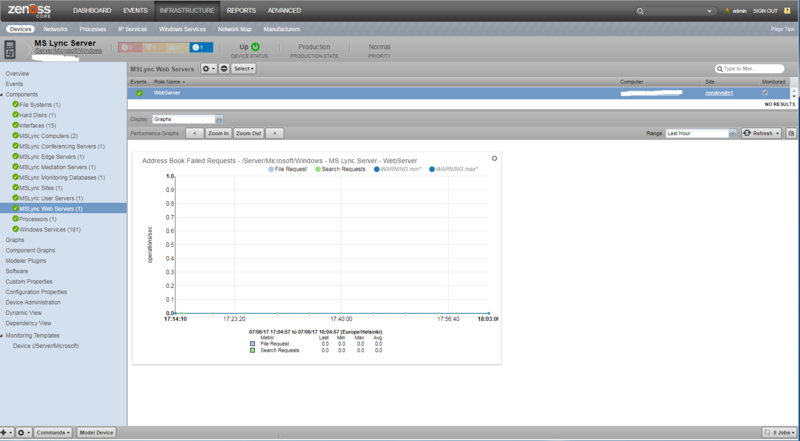Open the REPORTS menu
800x441 pixels.
(241, 11)
